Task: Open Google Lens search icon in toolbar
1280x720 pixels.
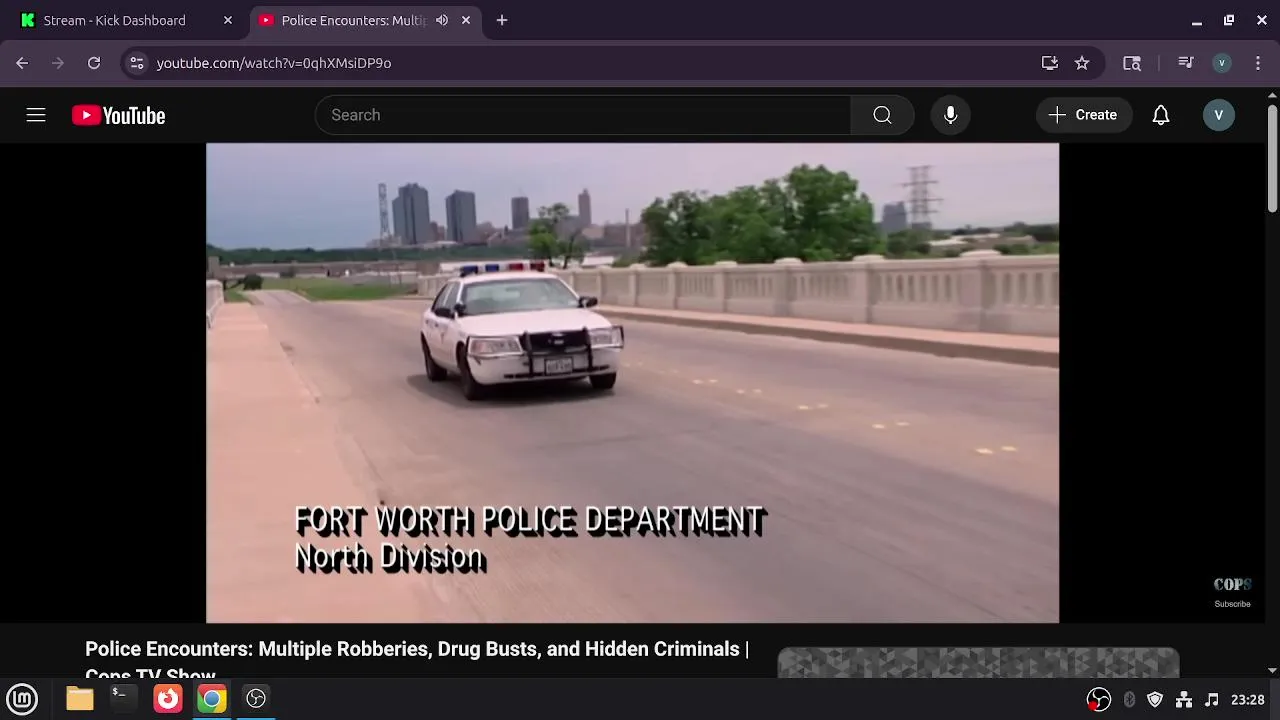Action: click(1132, 63)
